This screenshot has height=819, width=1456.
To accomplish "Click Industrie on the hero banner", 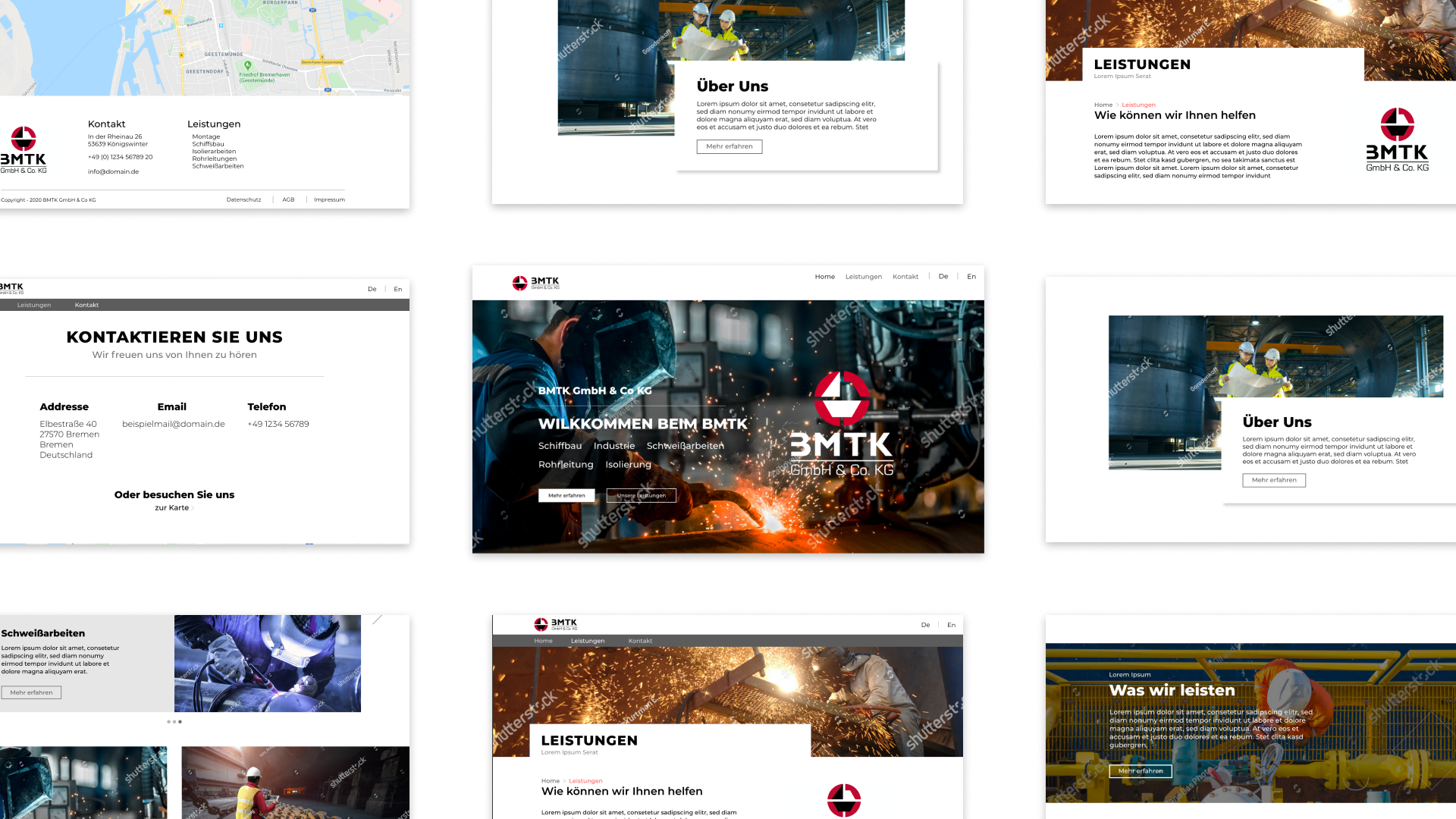I will pos(614,446).
